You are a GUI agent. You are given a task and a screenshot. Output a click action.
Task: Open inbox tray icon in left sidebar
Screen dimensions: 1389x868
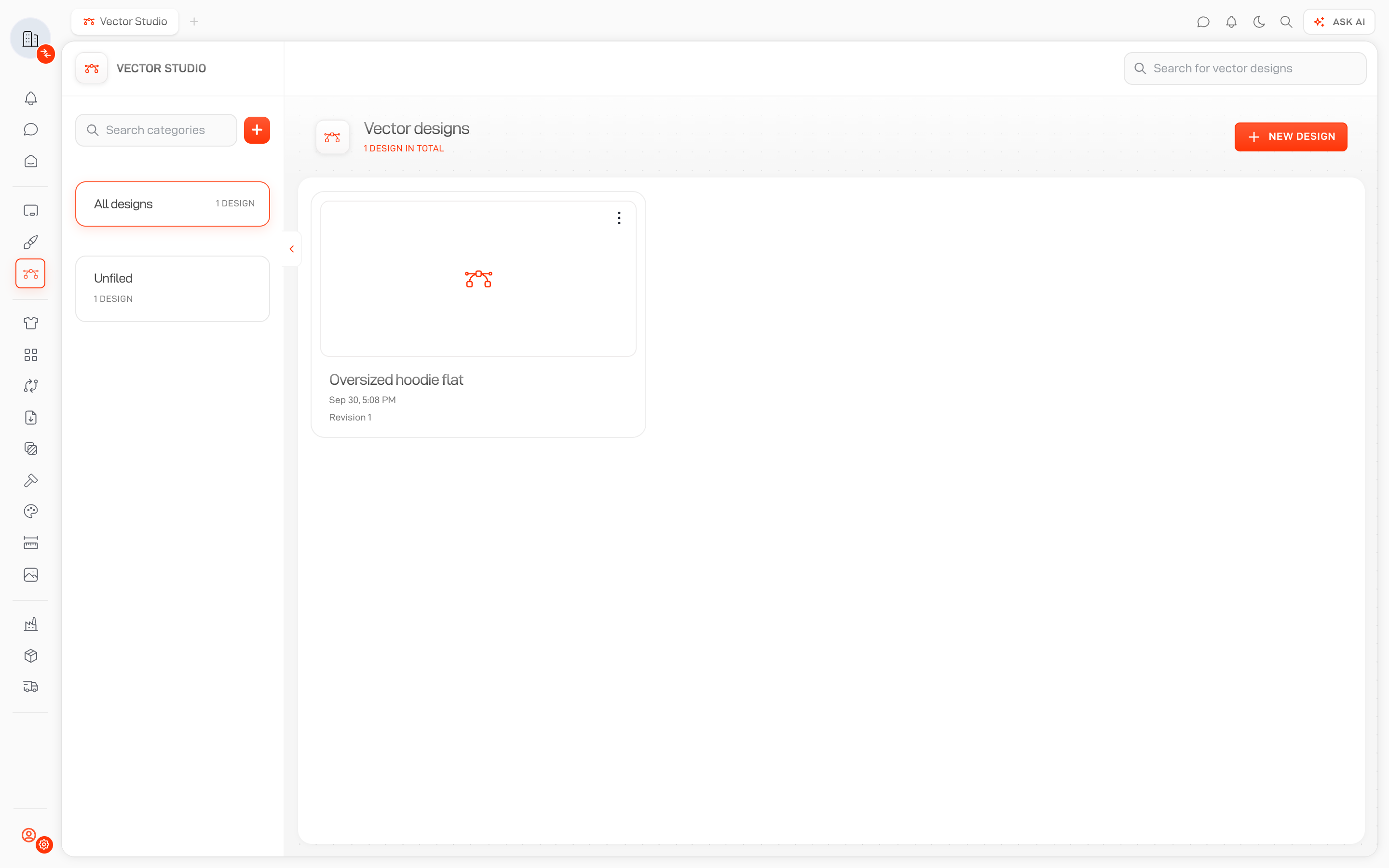[31, 162]
